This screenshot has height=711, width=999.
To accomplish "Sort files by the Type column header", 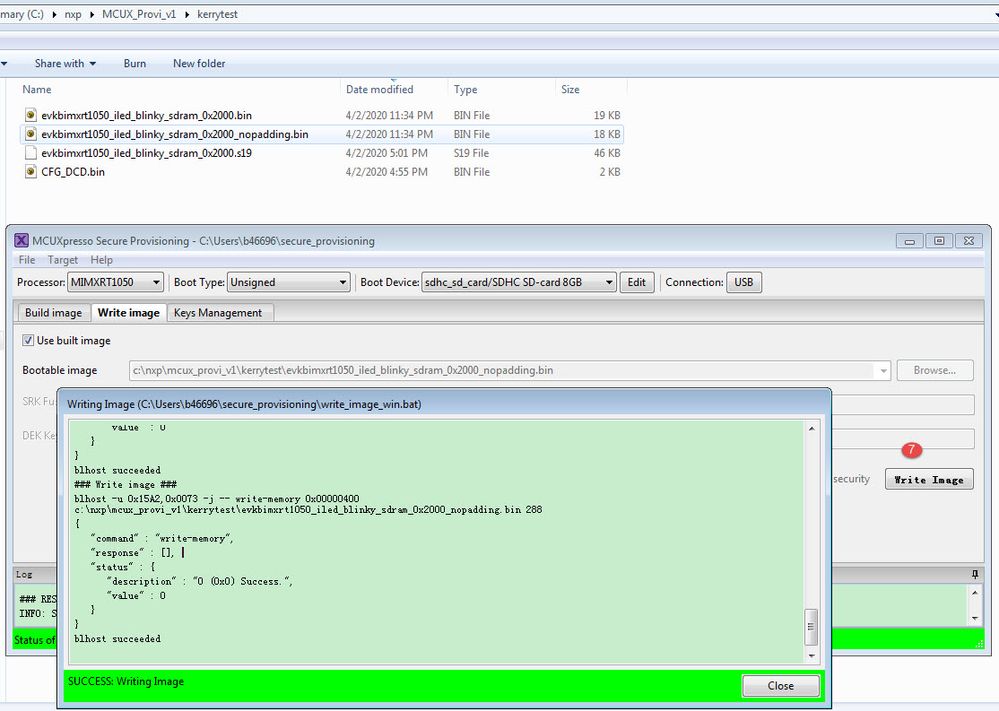I will click(465, 90).
